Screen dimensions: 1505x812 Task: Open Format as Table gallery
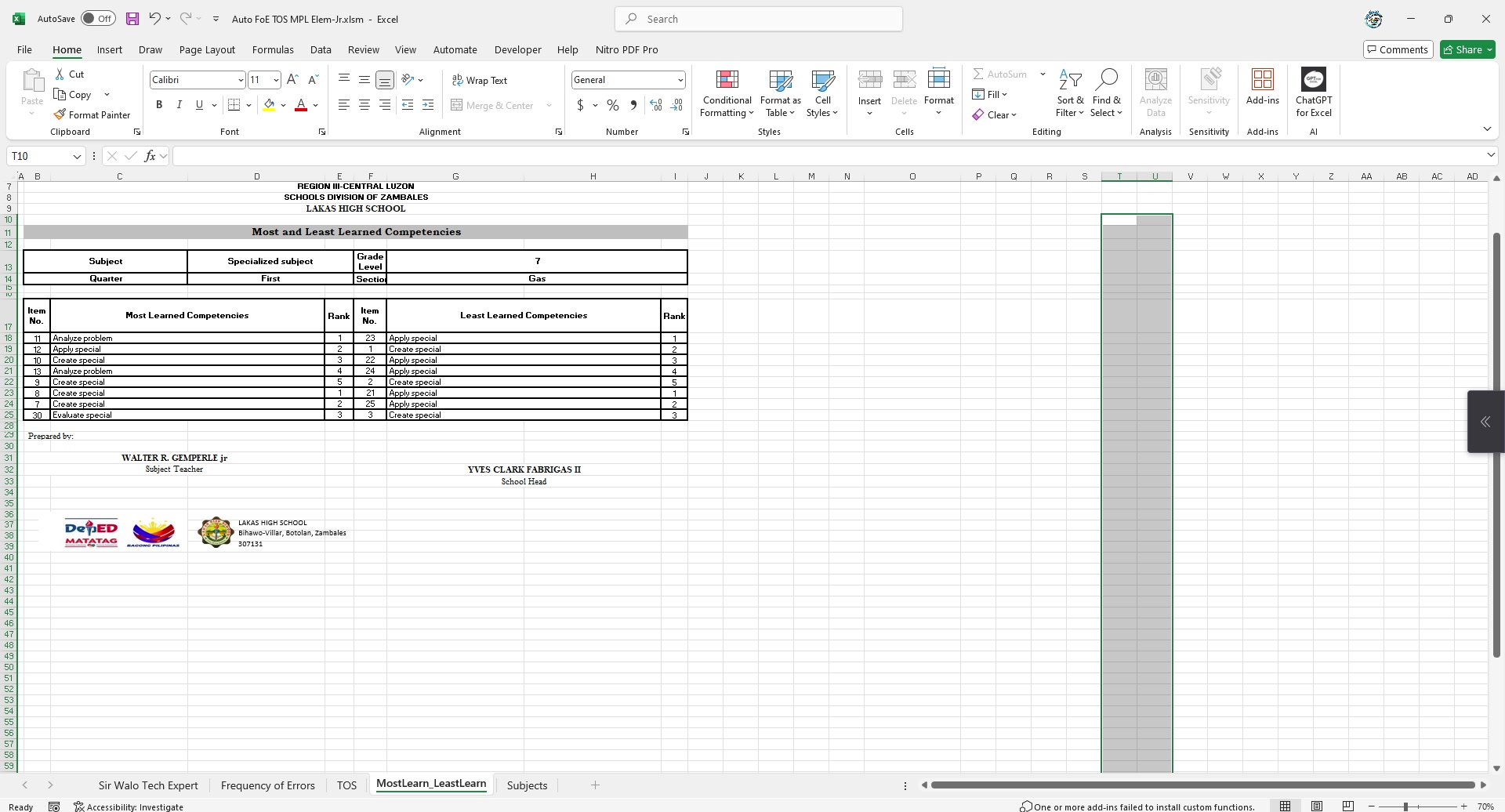[780, 94]
